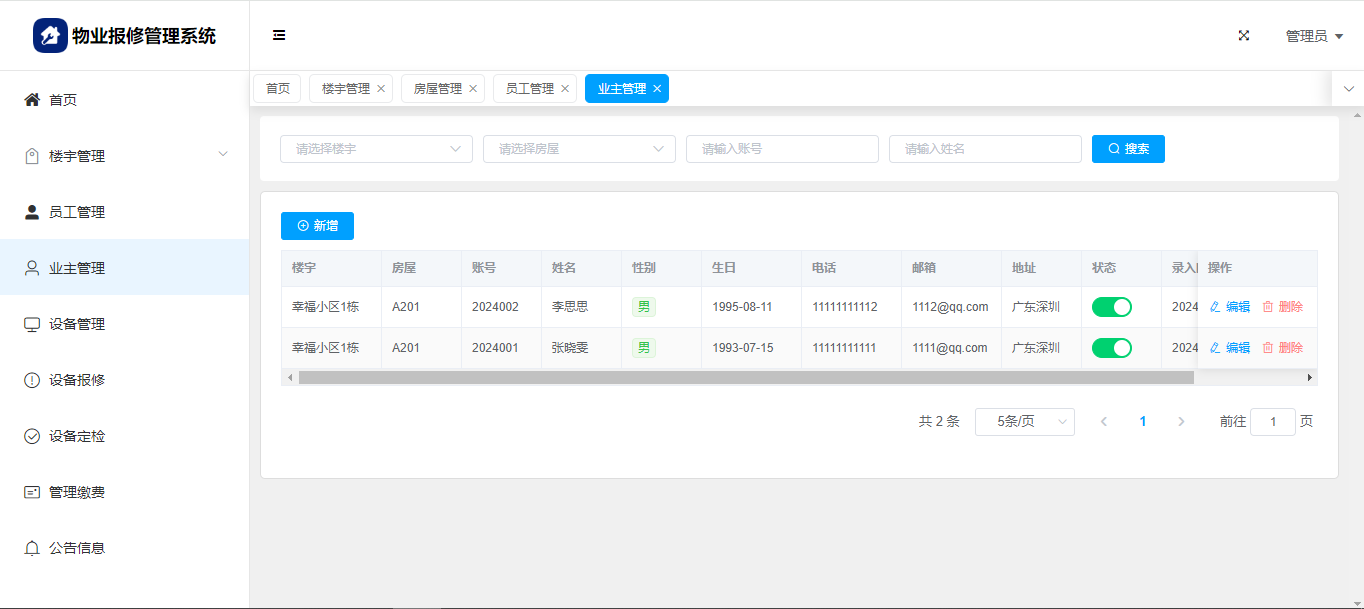The height and width of the screenshot is (609, 1364).
Task: Click the home icon in sidebar
Action: click(32, 100)
